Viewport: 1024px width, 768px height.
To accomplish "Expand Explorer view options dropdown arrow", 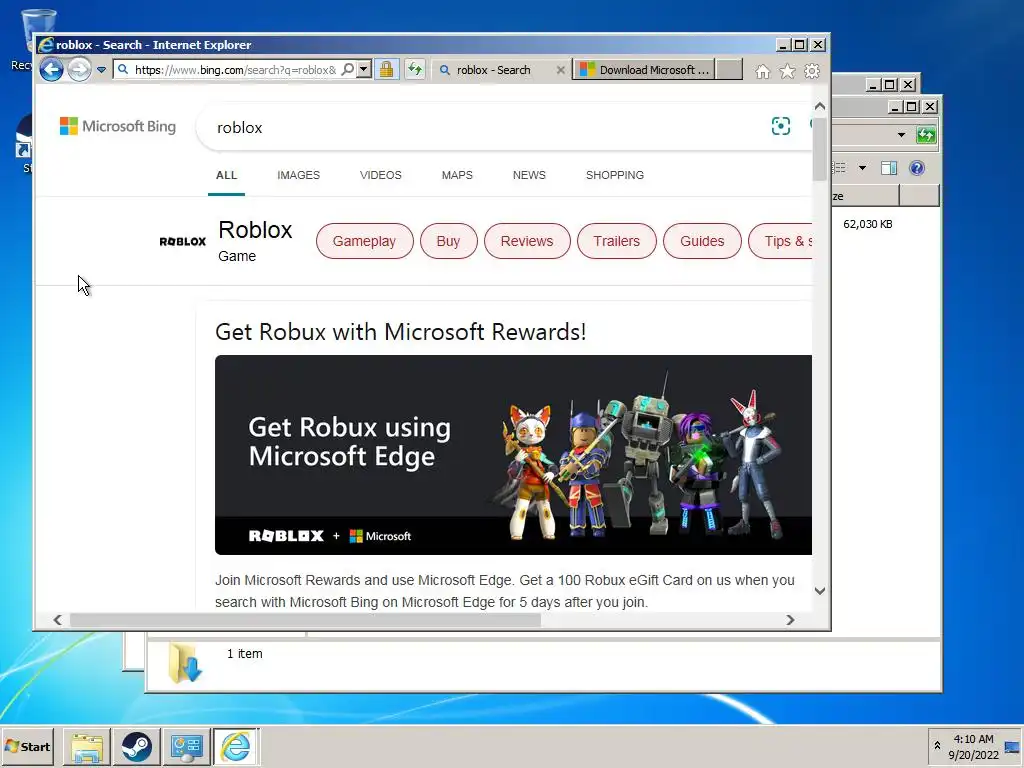I will [862, 168].
